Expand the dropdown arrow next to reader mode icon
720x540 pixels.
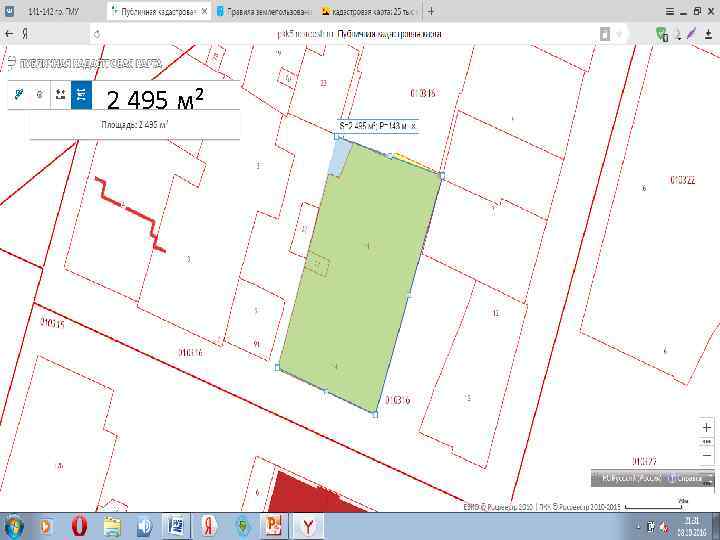pos(619,34)
